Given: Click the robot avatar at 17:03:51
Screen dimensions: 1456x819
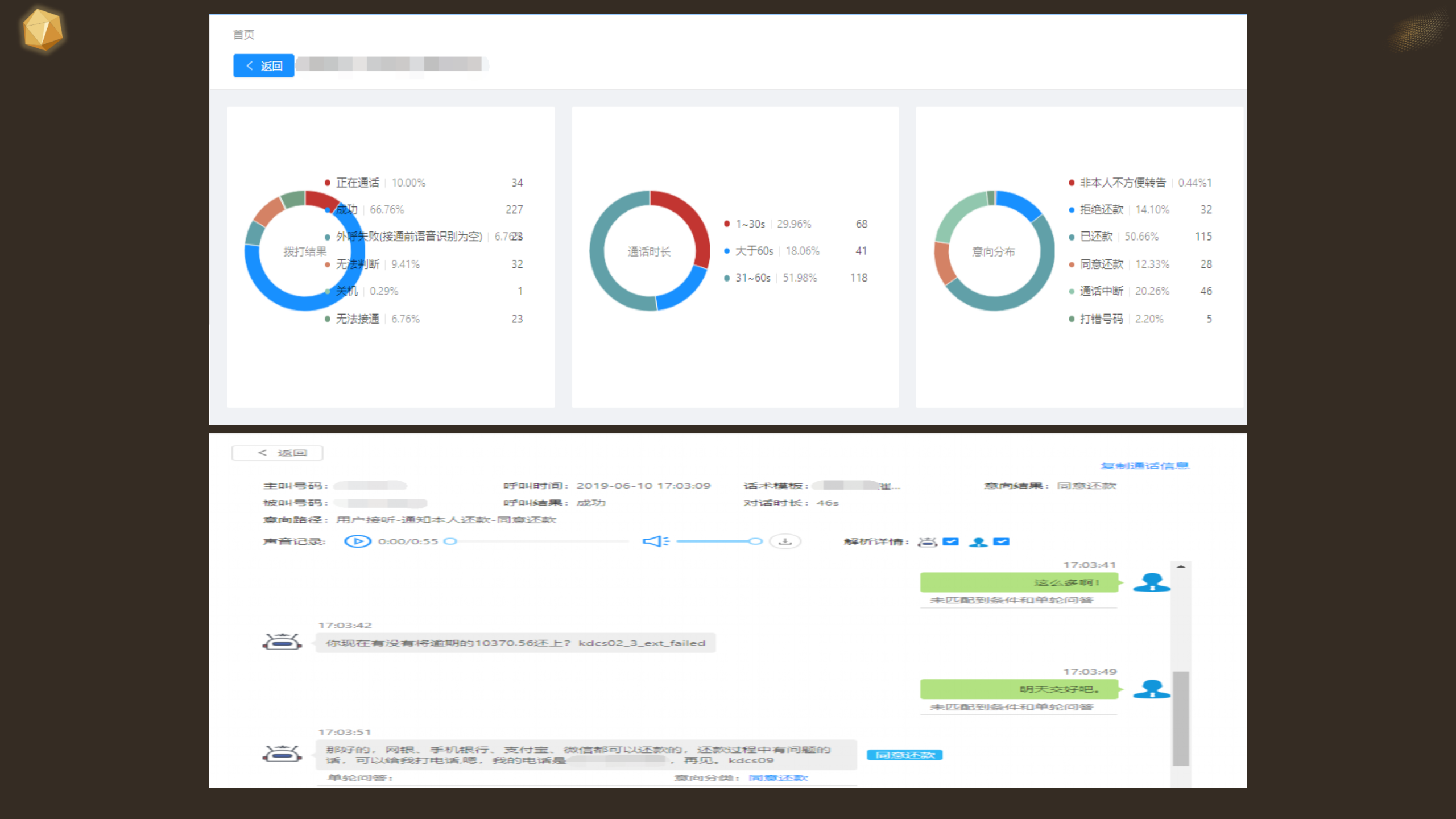Looking at the screenshot, I should click(282, 754).
